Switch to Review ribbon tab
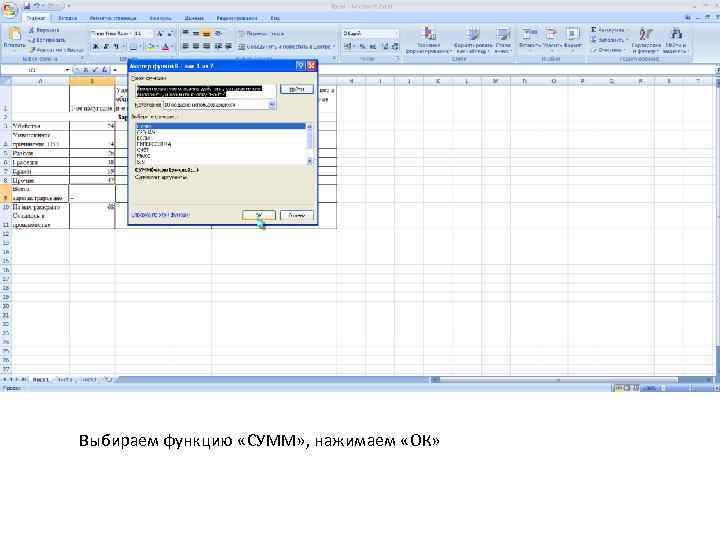The image size is (720, 540). pos(237,18)
